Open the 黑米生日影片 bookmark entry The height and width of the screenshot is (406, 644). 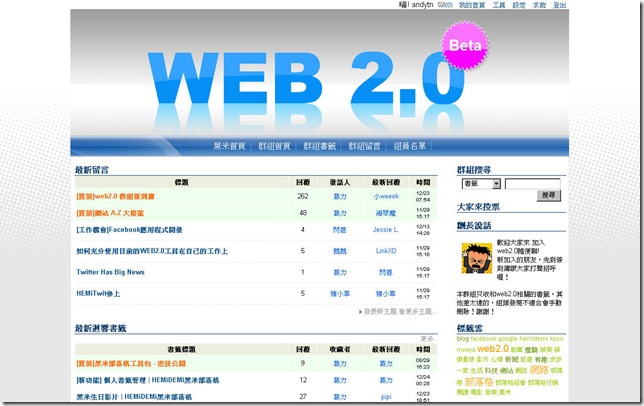[134, 397]
